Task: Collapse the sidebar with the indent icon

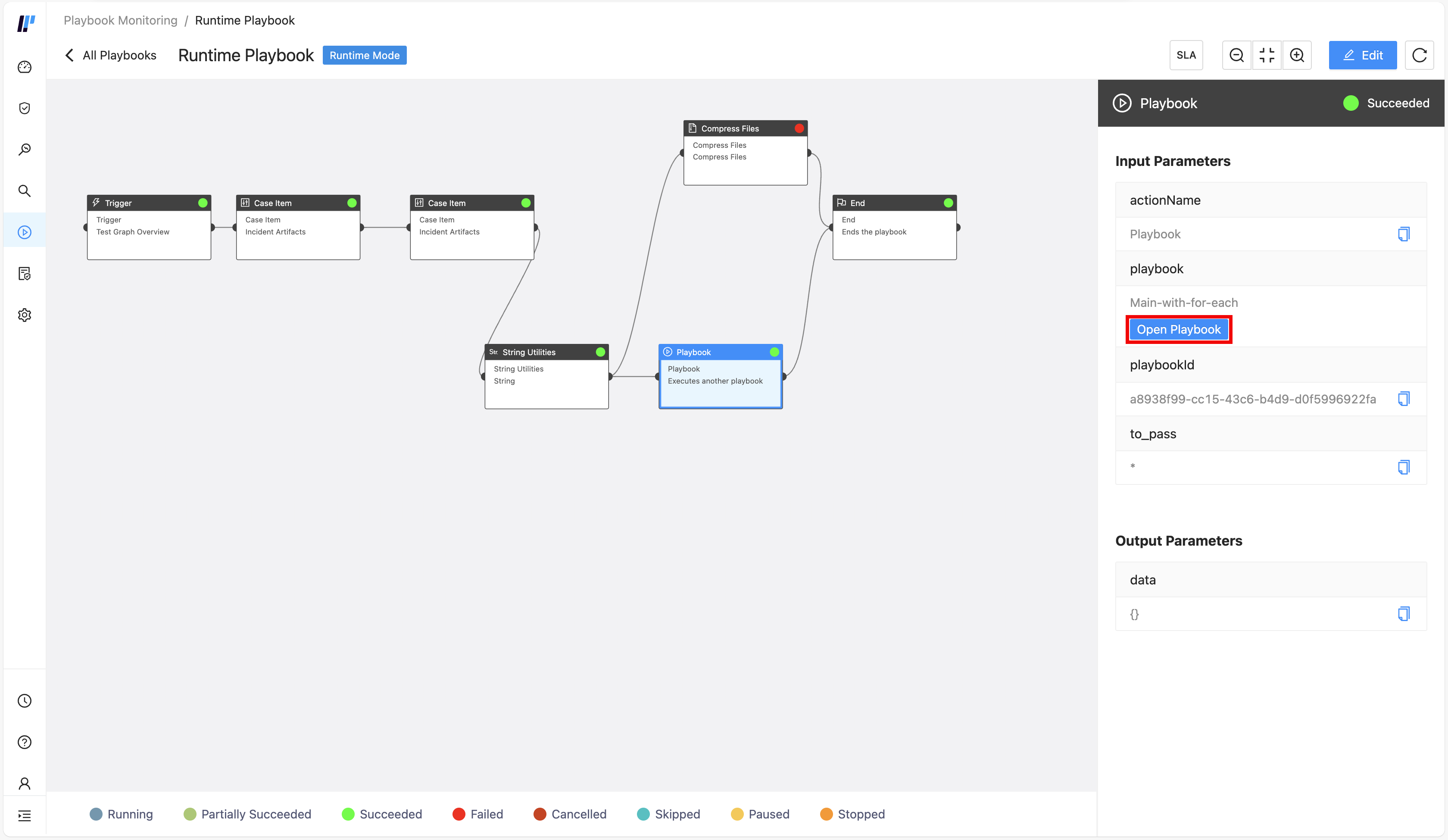Action: (x=24, y=815)
